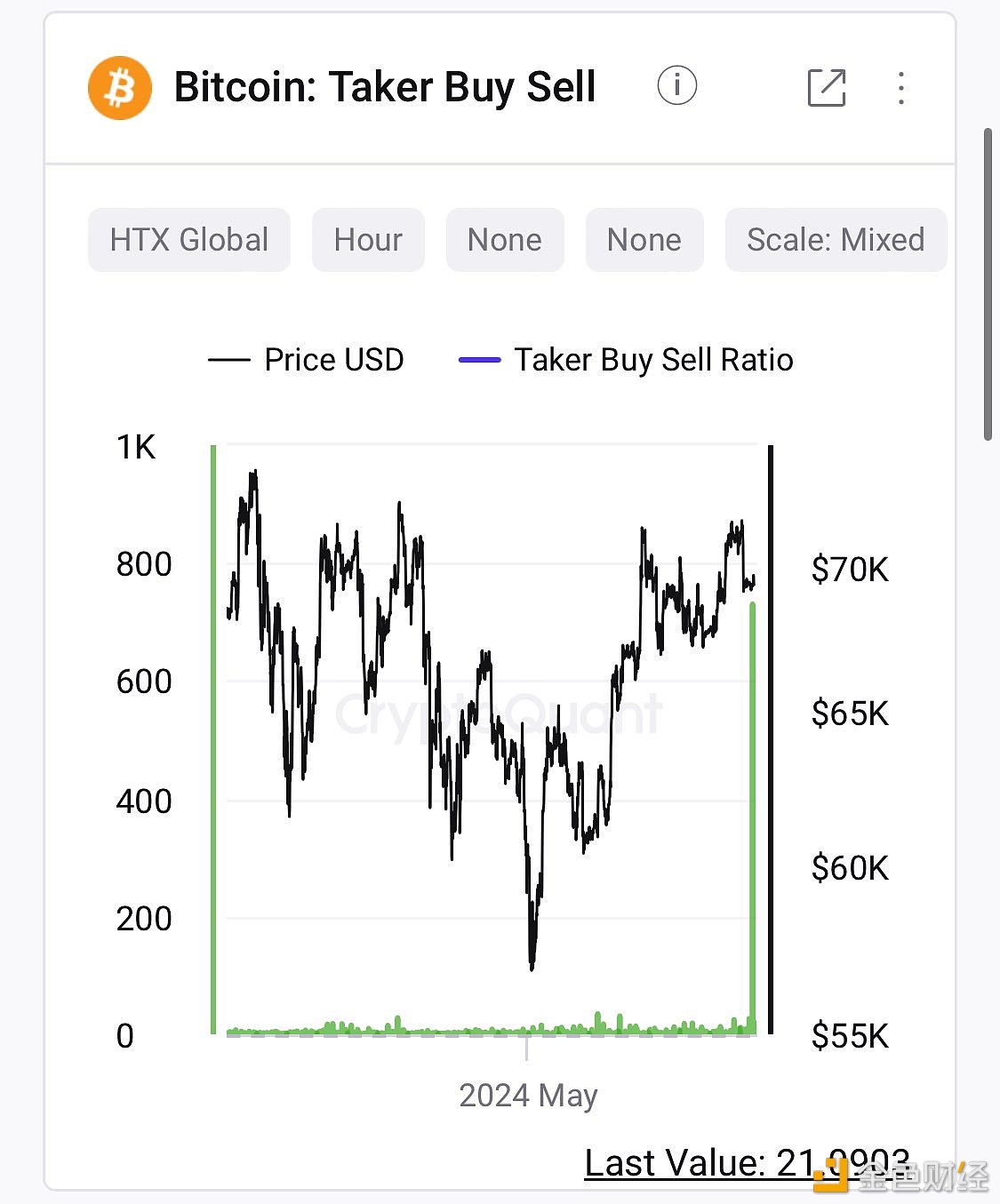Open the three-dot options menu
Viewport: 1000px width, 1204px height.
pos(901,88)
